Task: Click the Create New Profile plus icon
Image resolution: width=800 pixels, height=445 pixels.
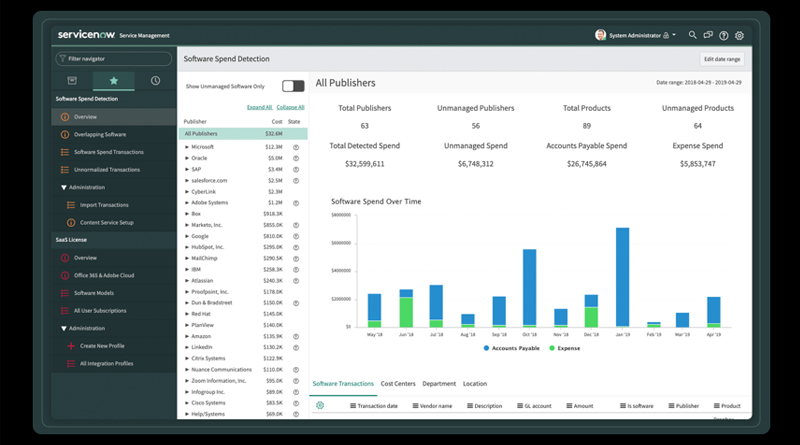Action: point(71,346)
